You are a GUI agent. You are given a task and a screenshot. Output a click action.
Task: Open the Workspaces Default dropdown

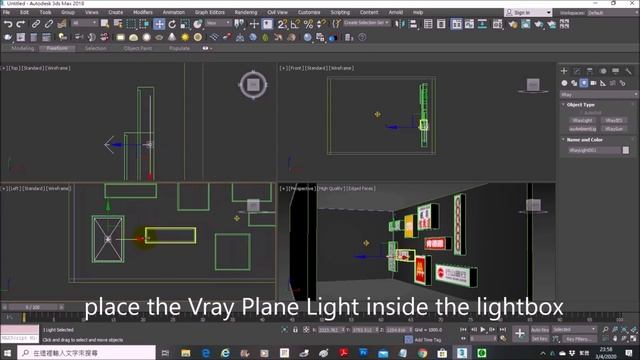[612, 13]
